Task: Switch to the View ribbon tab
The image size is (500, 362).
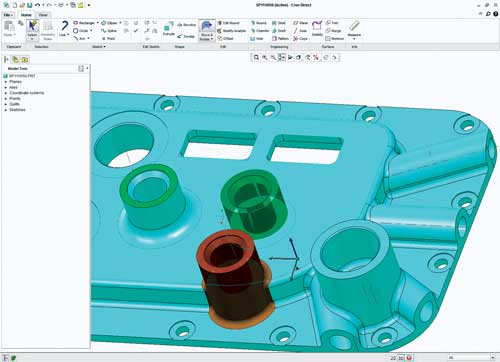Action: (x=43, y=15)
